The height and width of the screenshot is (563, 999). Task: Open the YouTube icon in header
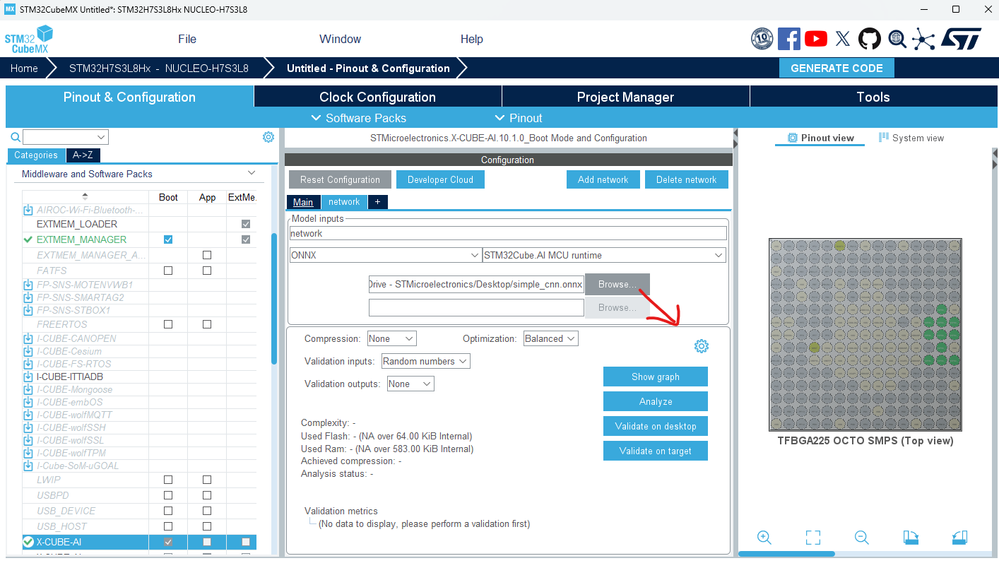pos(816,39)
